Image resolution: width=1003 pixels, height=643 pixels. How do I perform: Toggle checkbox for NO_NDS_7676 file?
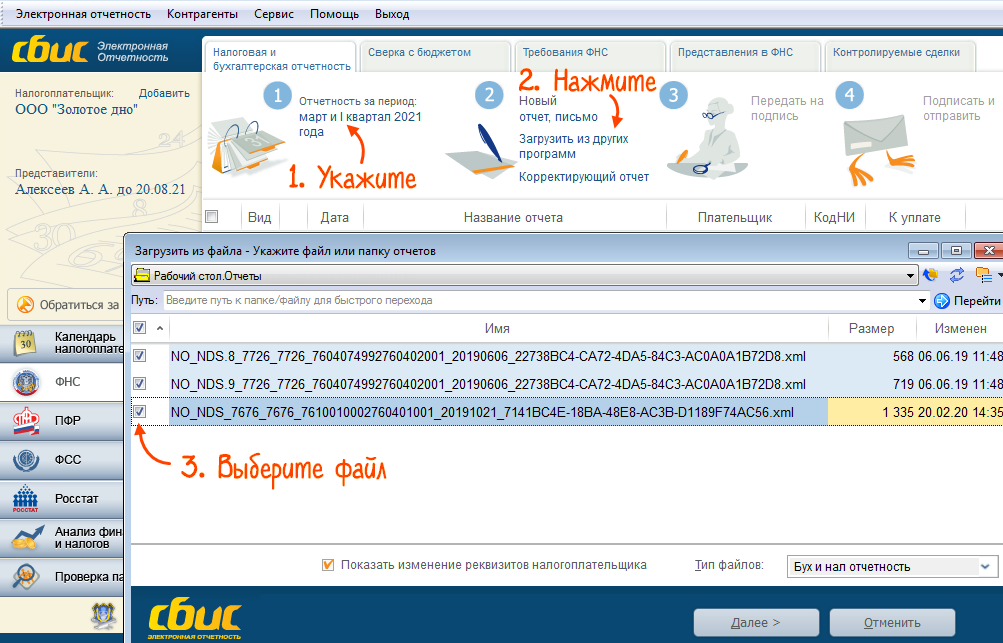(139, 411)
